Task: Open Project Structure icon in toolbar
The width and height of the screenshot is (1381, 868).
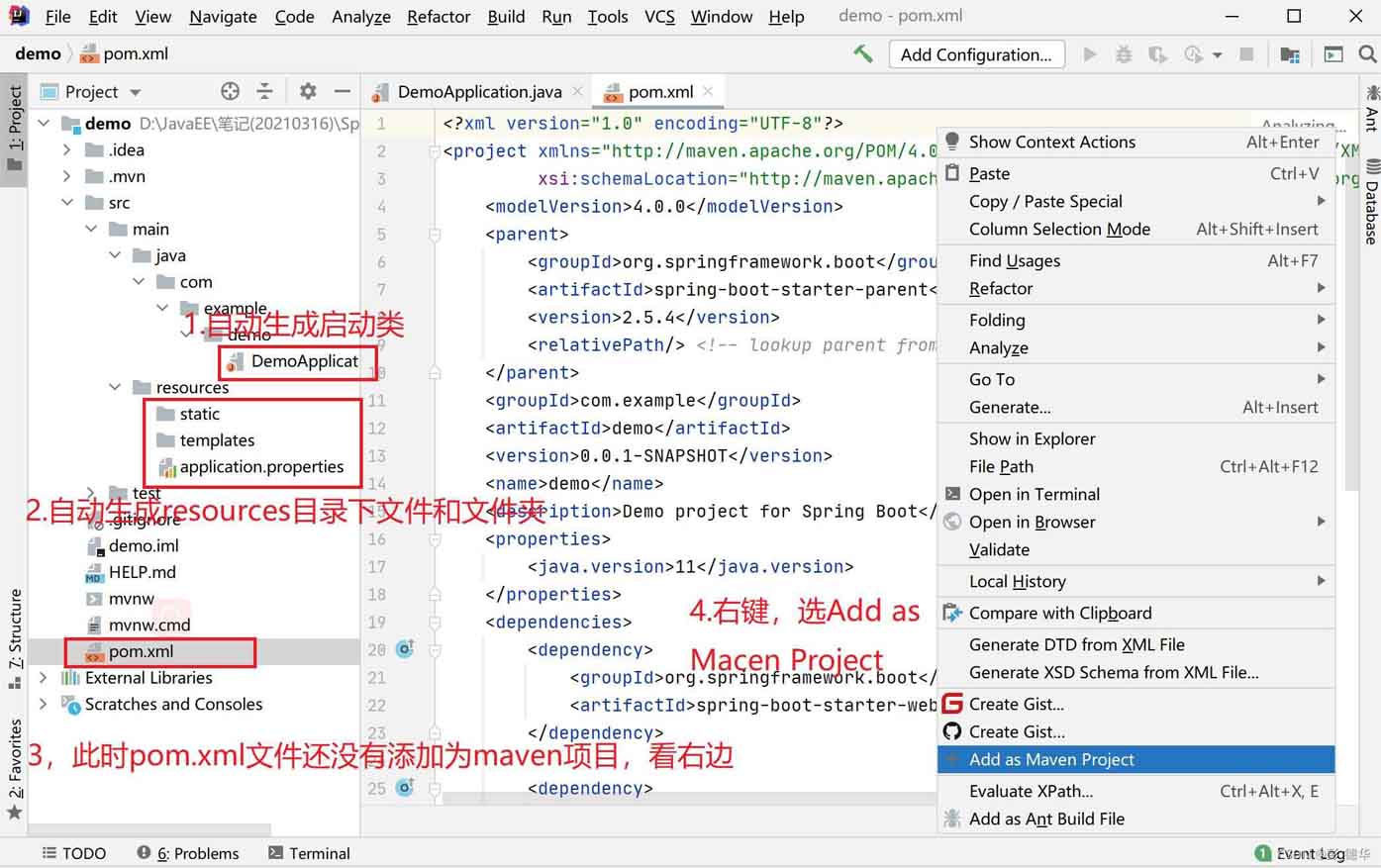Action: click(1289, 54)
